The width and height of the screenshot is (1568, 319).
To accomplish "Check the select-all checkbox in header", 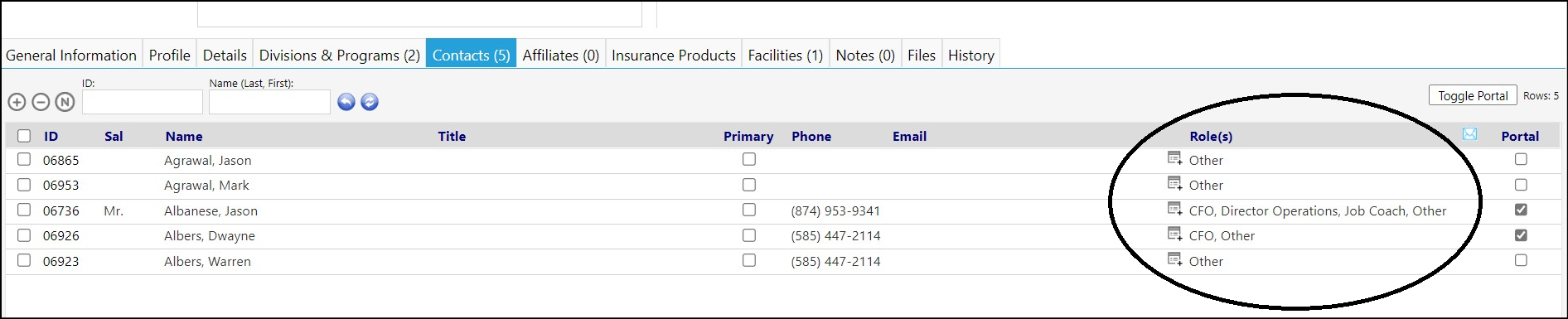I will pos(24,136).
